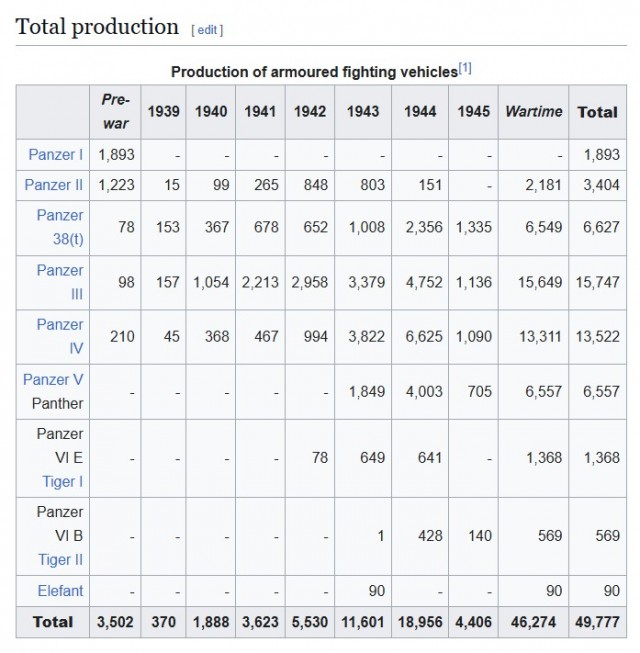Select the 1943 column header
The image size is (640, 653).
click(x=363, y=112)
